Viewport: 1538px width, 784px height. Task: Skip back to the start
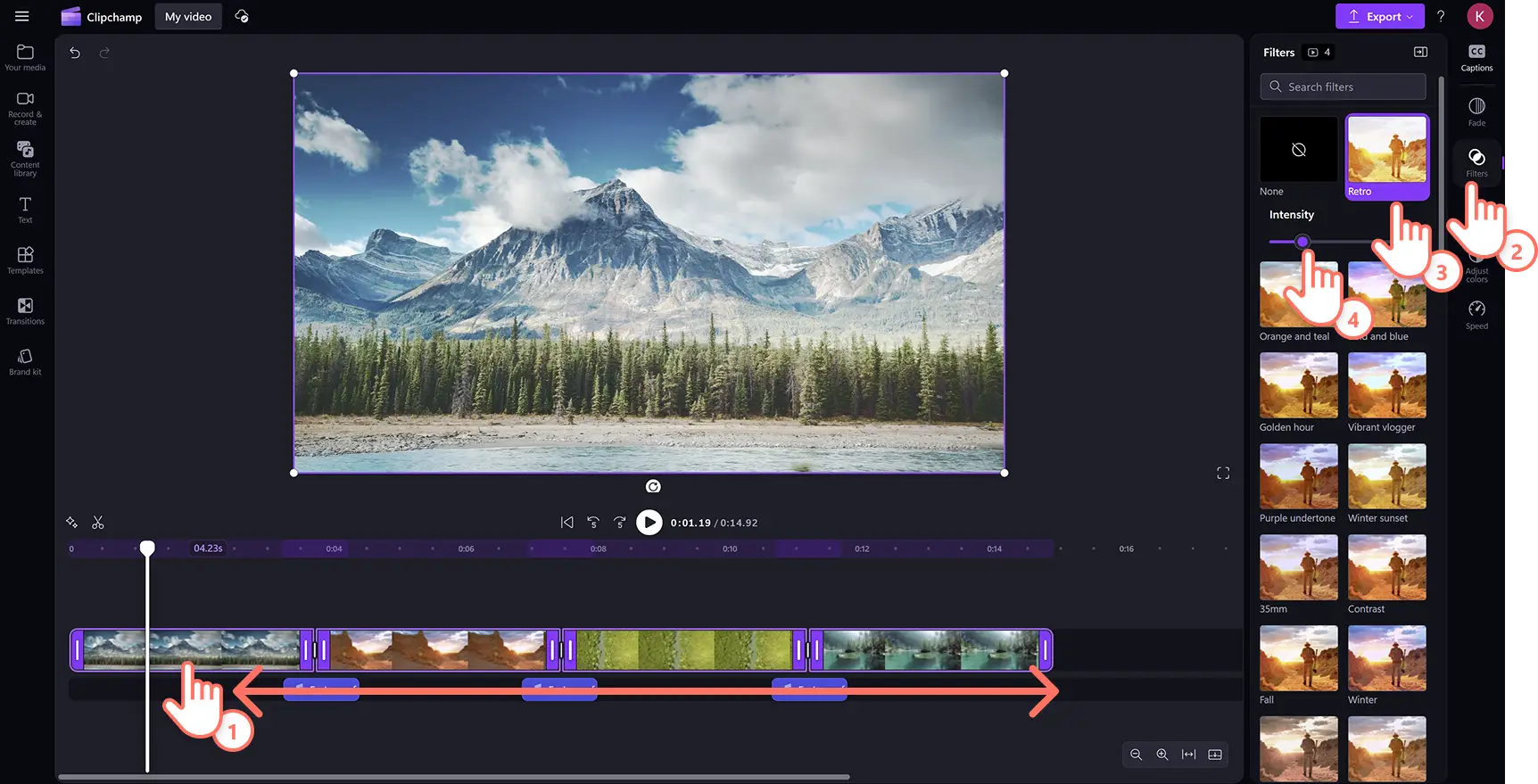tap(566, 523)
